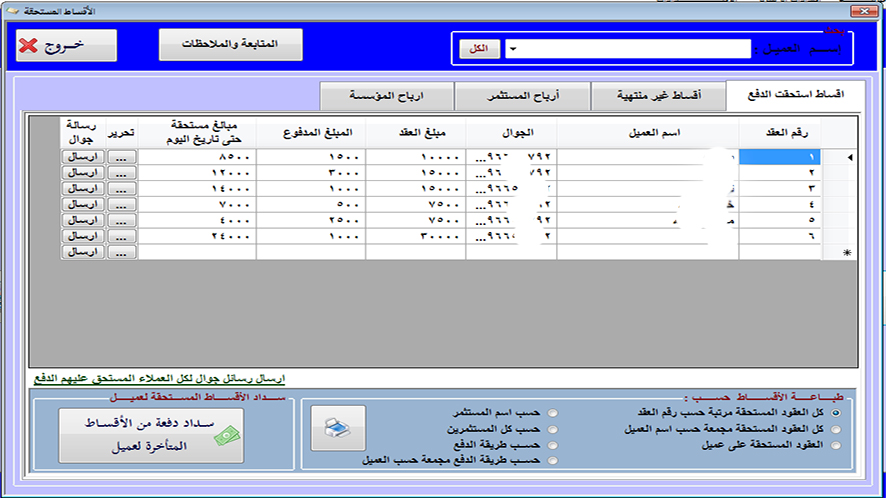Open the customer name dropdown arrow

coord(512,49)
